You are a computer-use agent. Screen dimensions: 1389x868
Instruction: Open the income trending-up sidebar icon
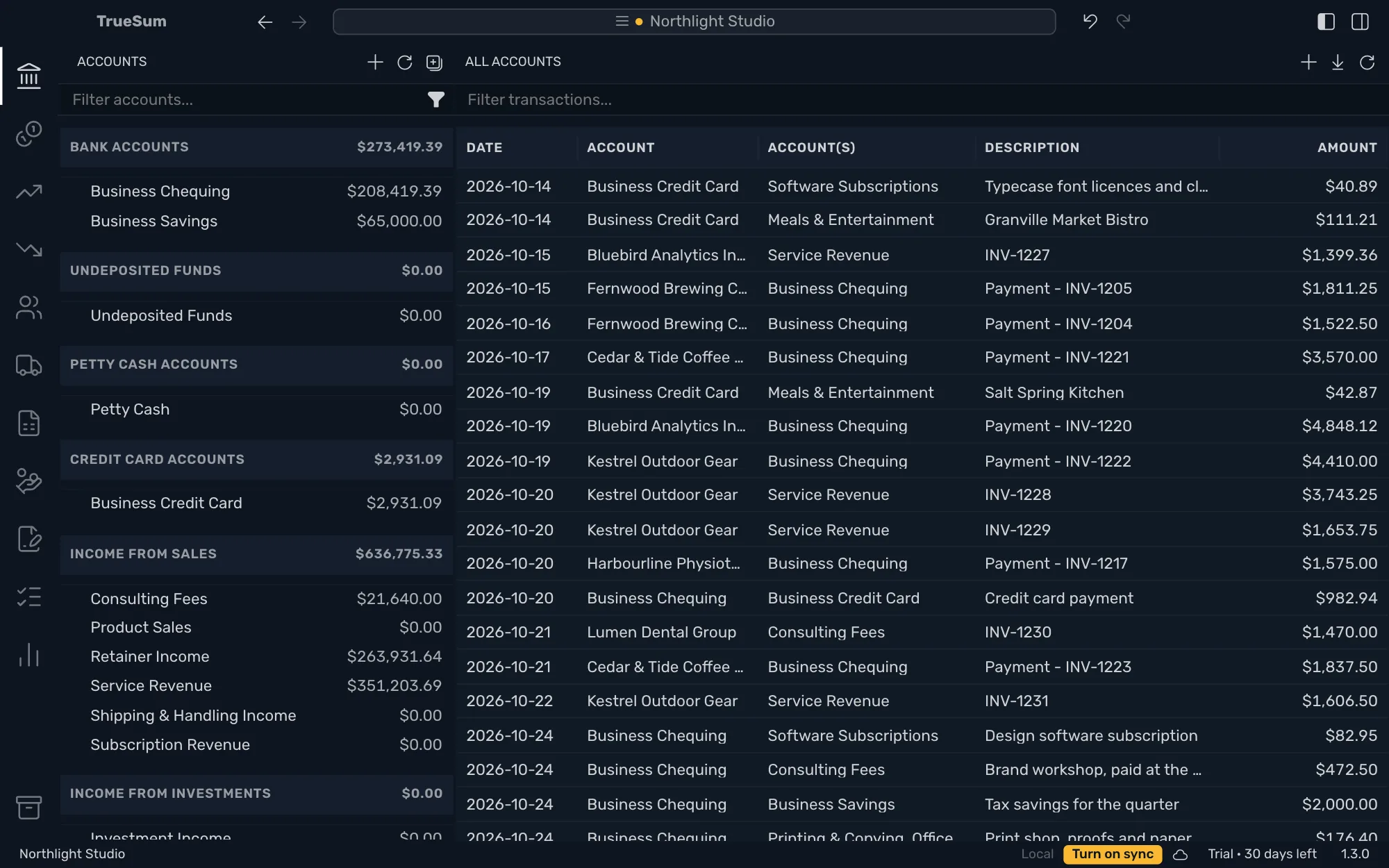[x=28, y=191]
